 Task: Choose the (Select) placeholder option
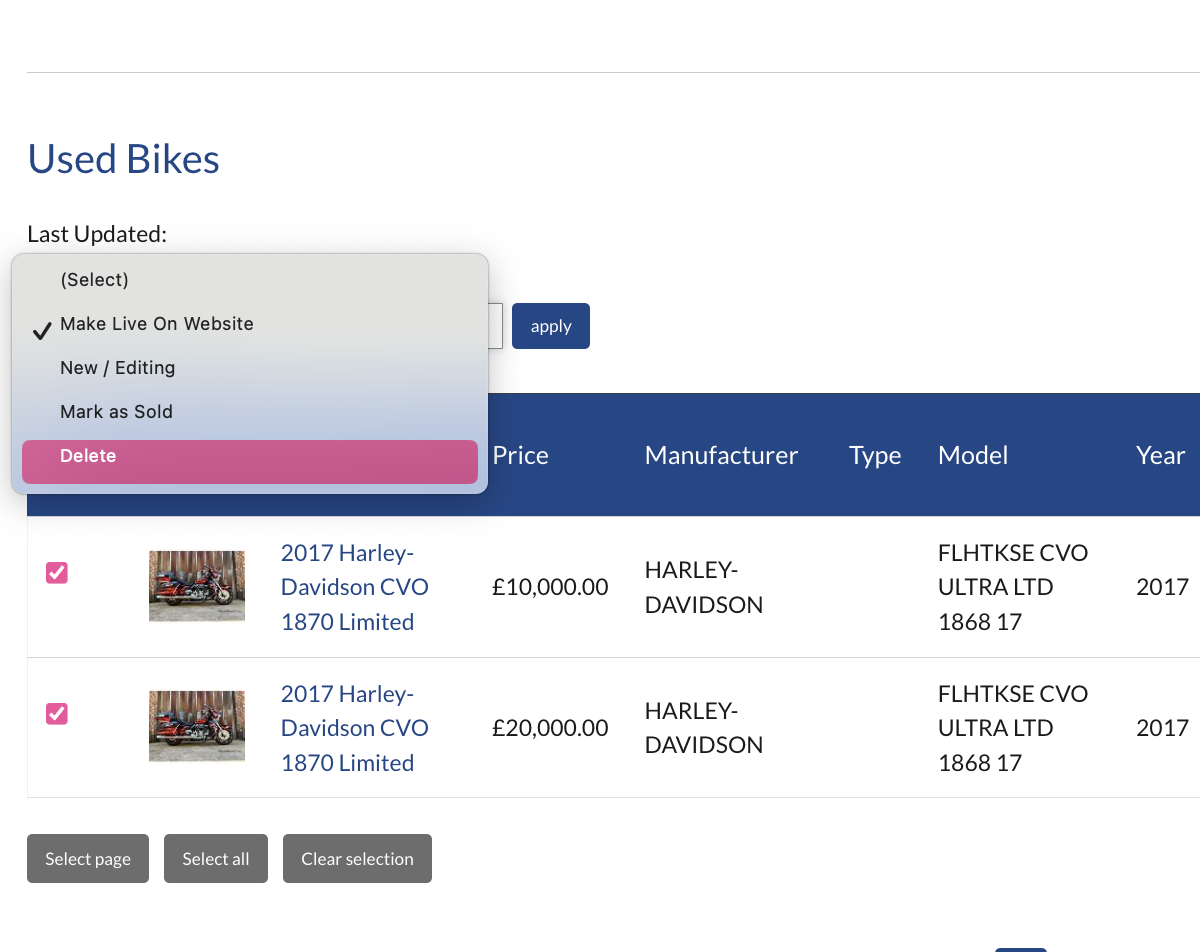(x=95, y=280)
